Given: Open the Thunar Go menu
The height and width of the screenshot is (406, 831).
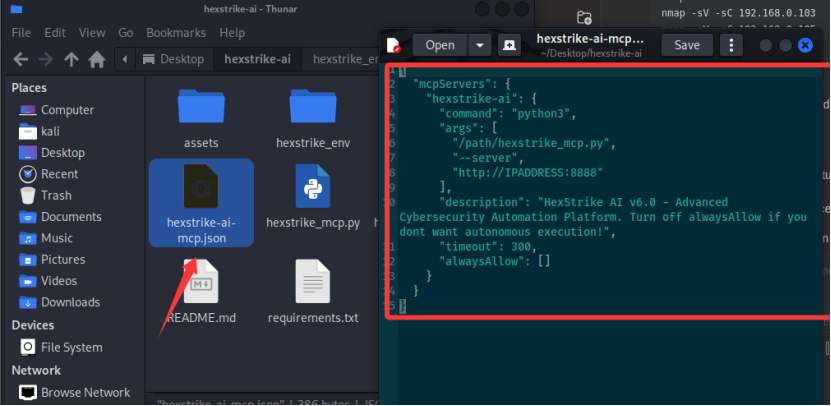Looking at the screenshot, I should tap(126, 33).
